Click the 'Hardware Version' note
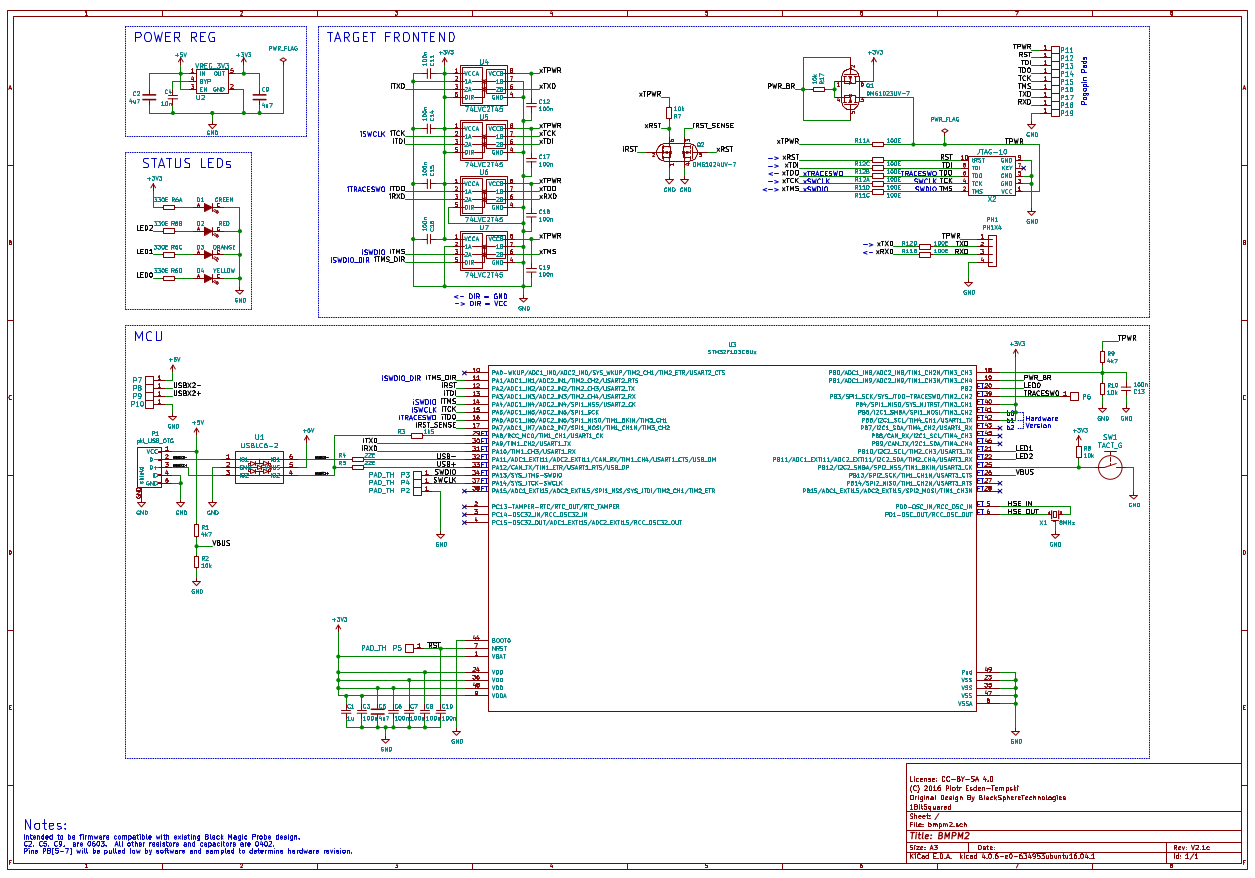The width and height of the screenshot is (1255, 878). point(1041,422)
